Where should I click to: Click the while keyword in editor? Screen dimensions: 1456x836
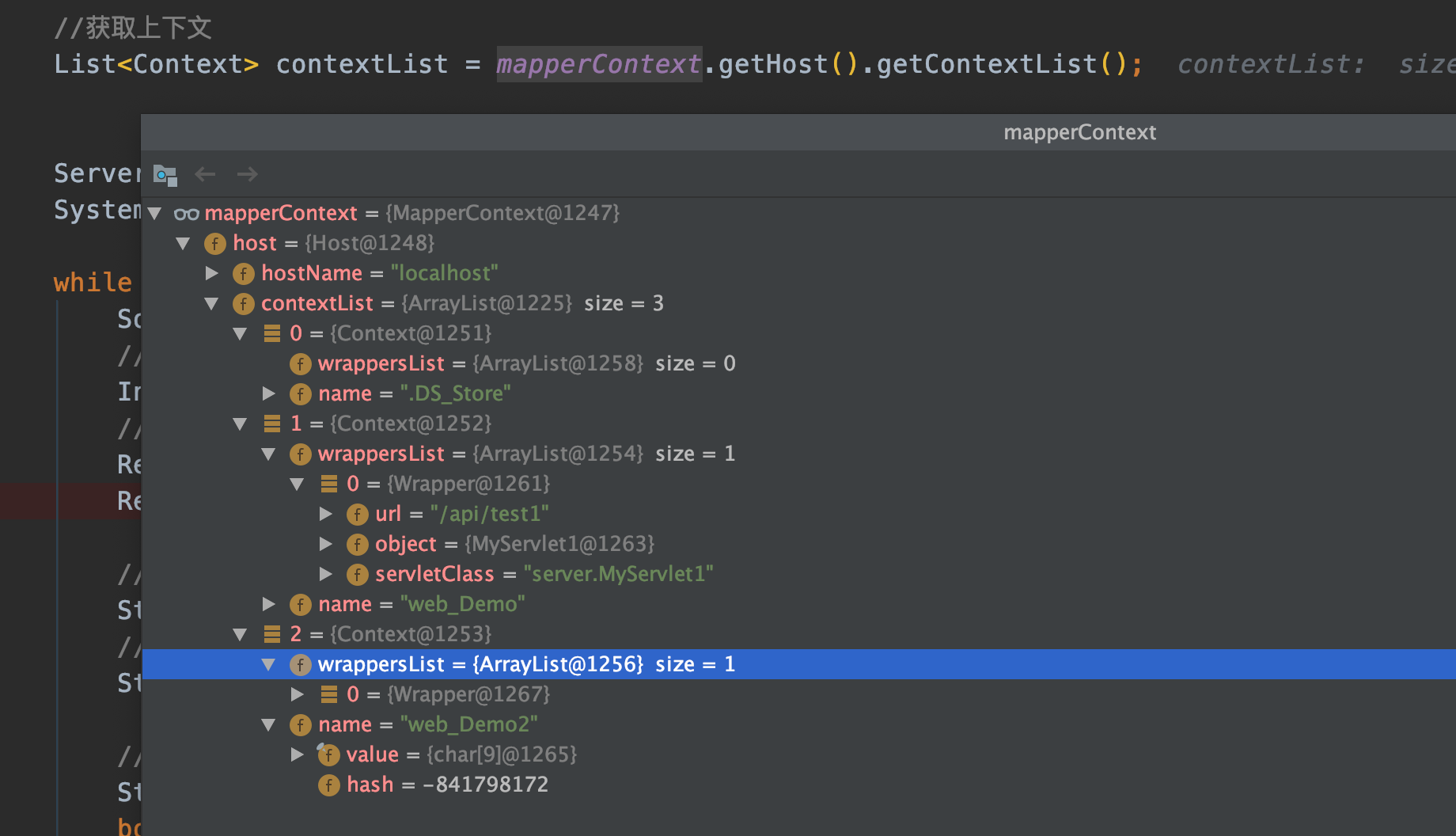pyautogui.click(x=93, y=283)
